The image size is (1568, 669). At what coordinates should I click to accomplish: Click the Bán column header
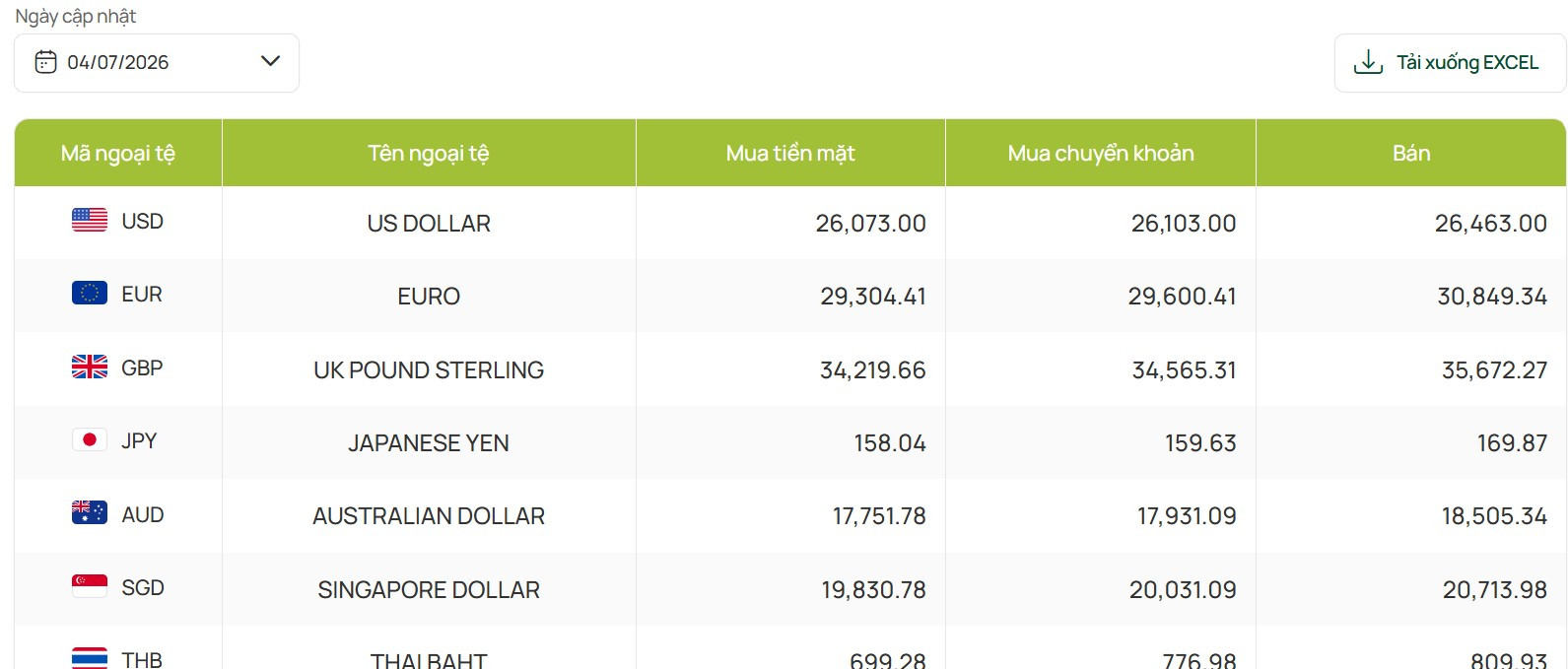(1411, 153)
